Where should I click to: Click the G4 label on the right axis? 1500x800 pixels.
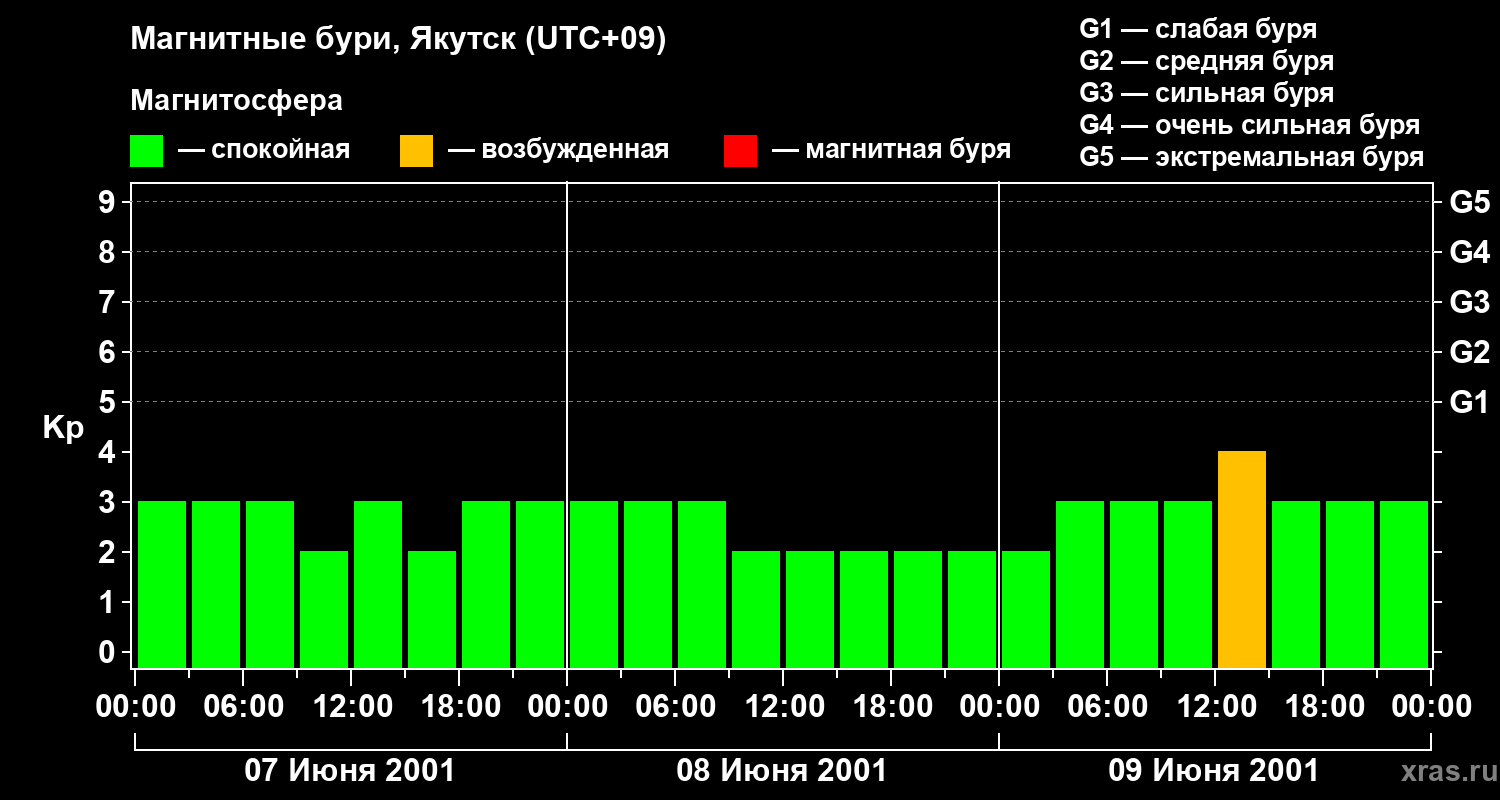pyautogui.click(x=1469, y=252)
